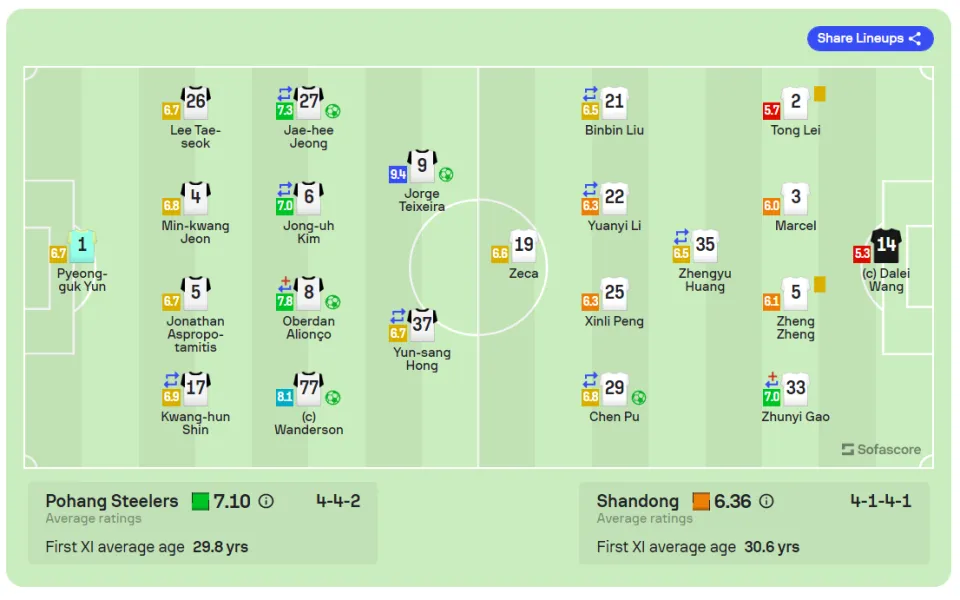
Task: Click injury substitution icon on Oberdan Alionço
Action: point(285,284)
